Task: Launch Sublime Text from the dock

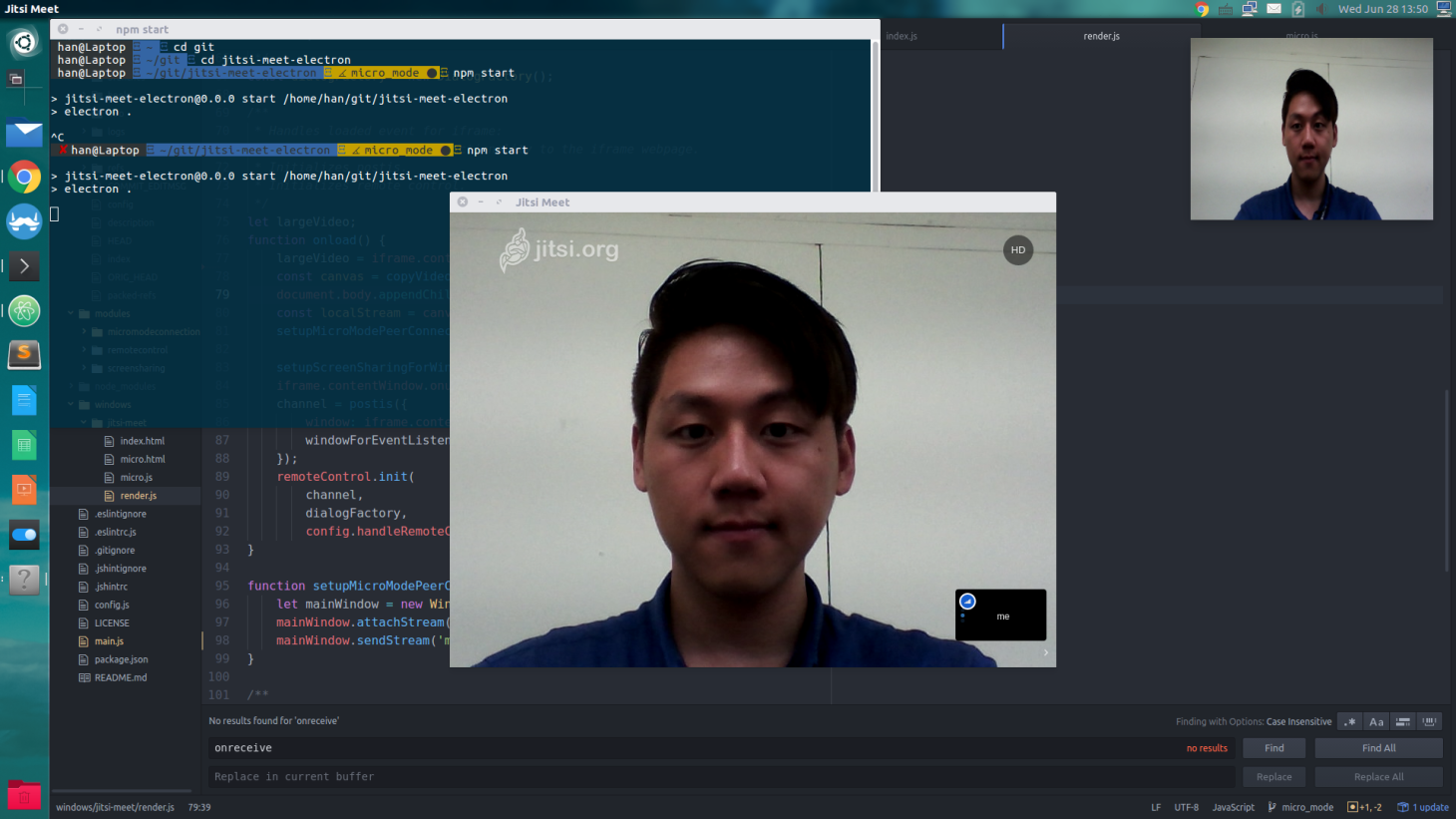Action: click(24, 354)
